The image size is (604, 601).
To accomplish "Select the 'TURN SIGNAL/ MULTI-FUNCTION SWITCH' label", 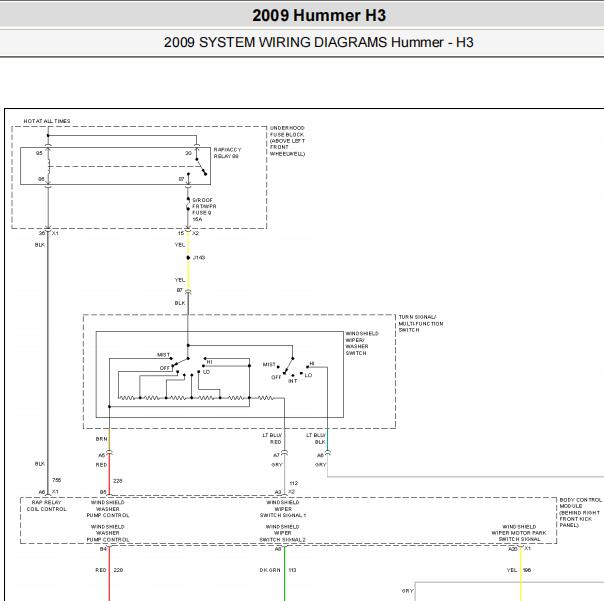I will pyautogui.click(x=421, y=324).
